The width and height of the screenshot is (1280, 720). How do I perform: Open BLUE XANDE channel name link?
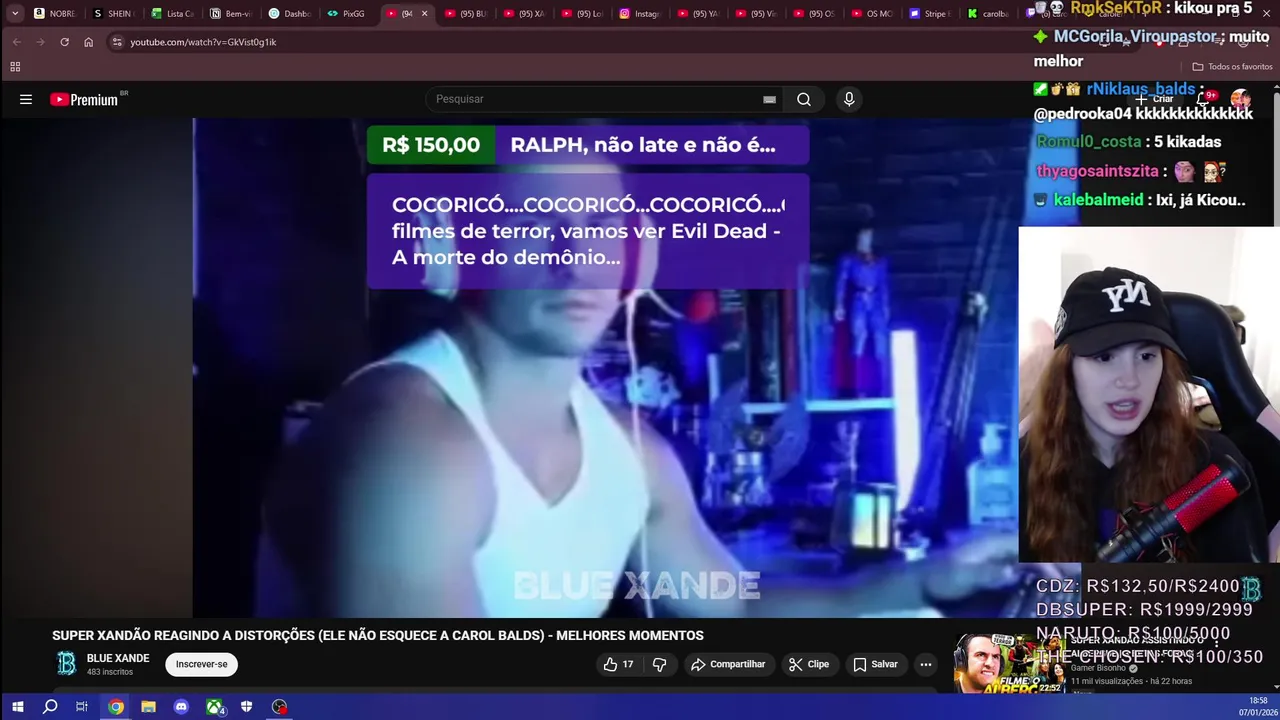tap(118, 658)
